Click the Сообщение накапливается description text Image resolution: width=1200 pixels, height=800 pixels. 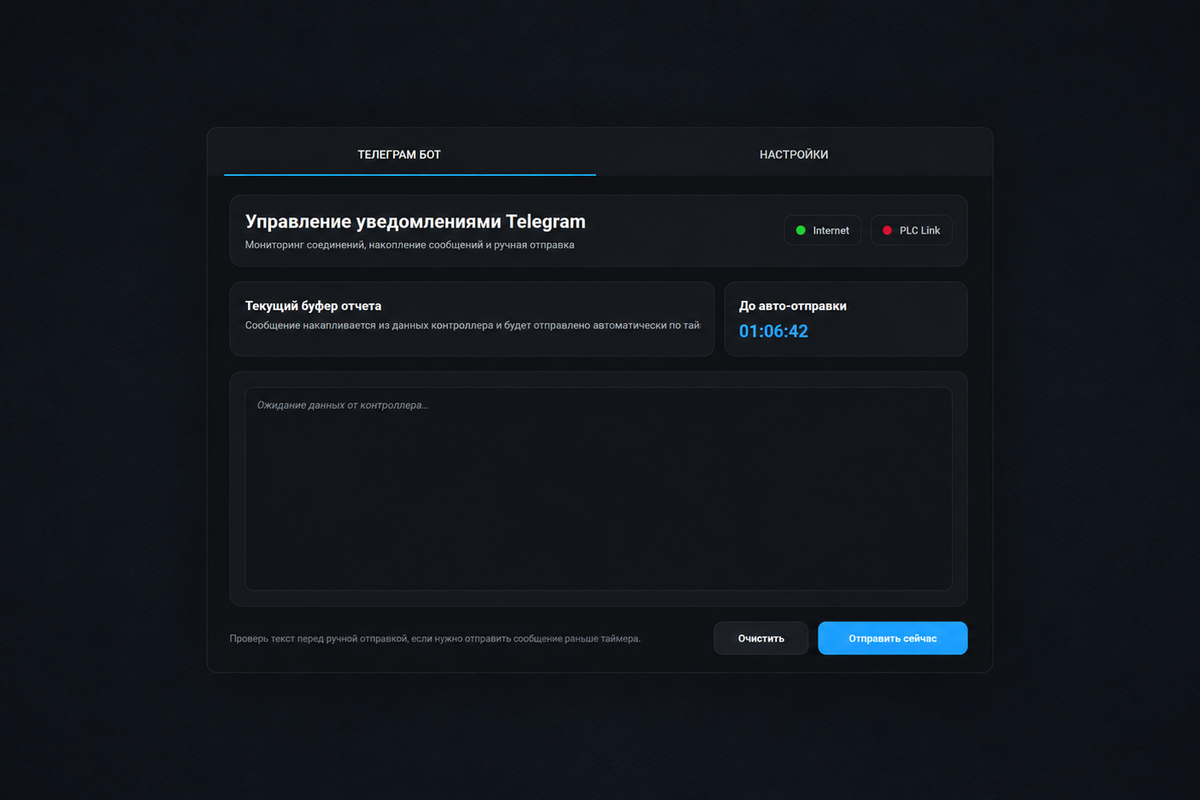tap(473, 325)
